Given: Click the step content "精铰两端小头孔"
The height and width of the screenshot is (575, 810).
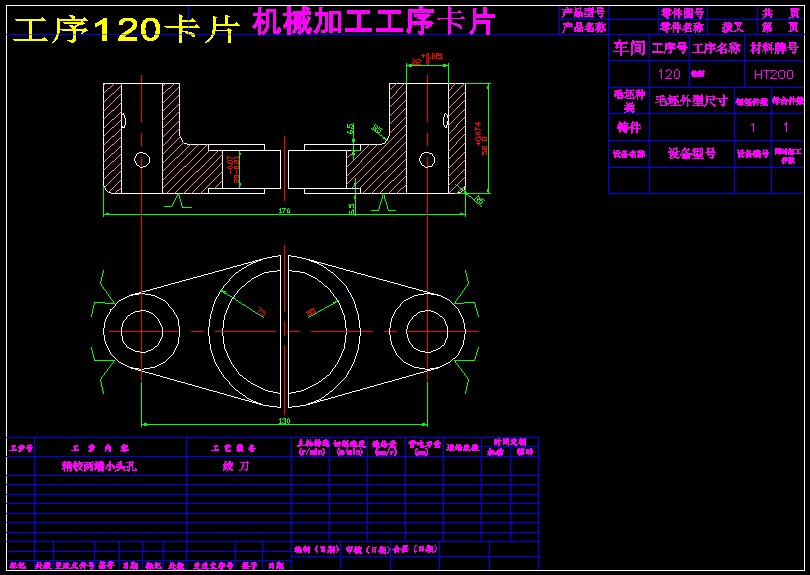Looking at the screenshot, I should tap(99, 466).
